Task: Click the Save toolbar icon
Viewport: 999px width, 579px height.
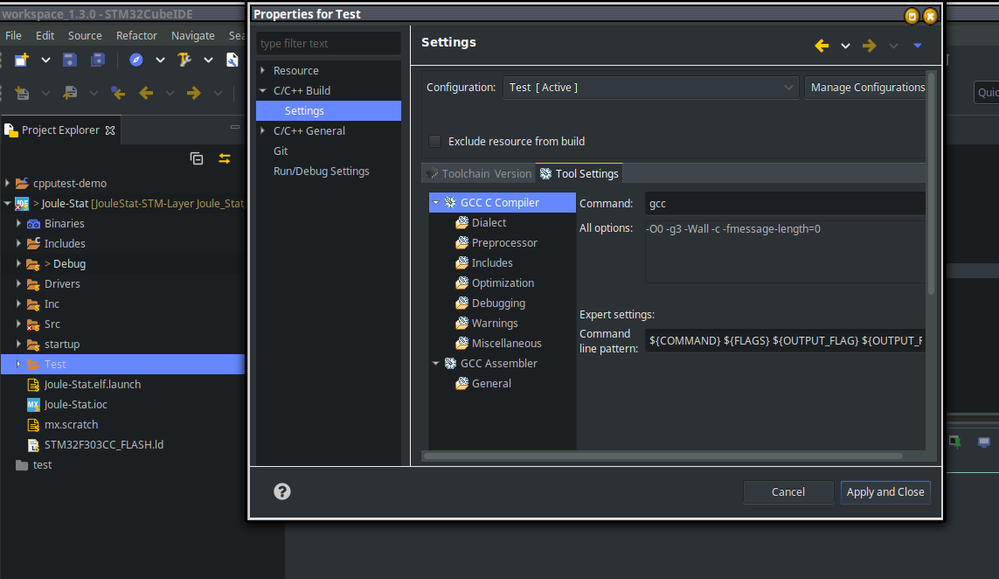Action: [x=69, y=60]
